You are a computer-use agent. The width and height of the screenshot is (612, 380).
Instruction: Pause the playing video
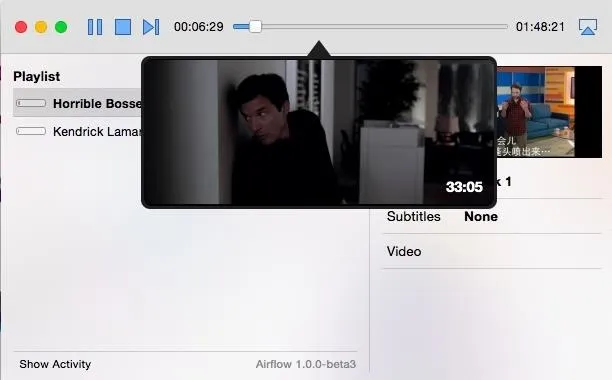(95, 27)
